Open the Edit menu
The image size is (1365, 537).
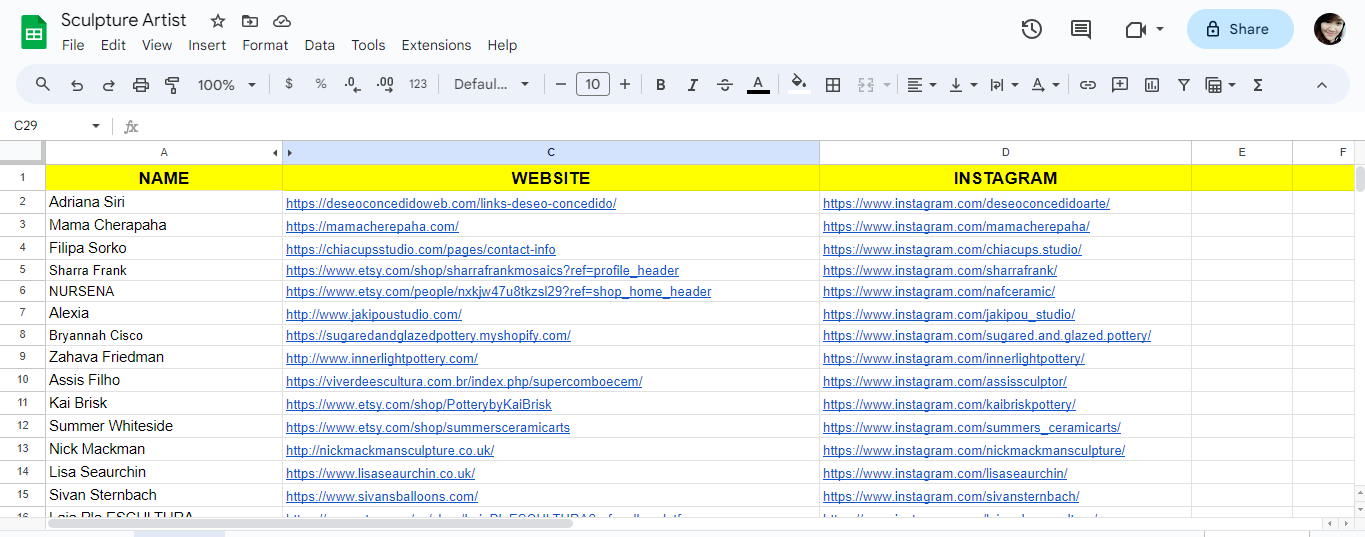[x=113, y=45]
